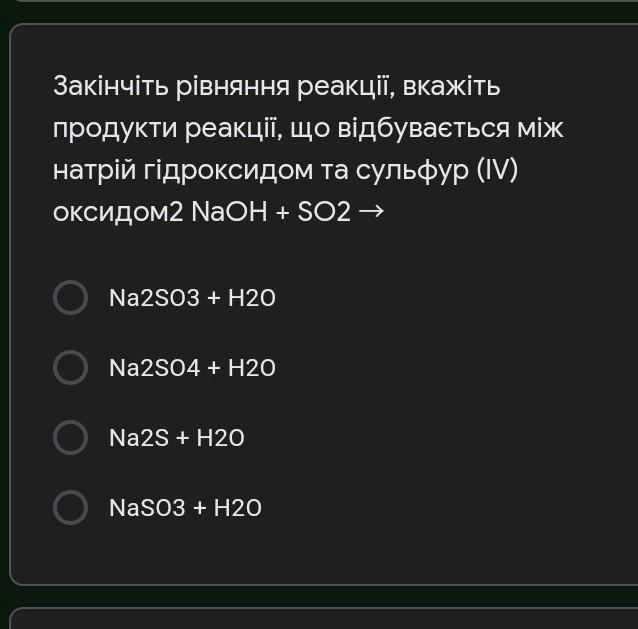Click the word "оксидом2" in the question
Screen dimensions: 638x629
(119, 213)
